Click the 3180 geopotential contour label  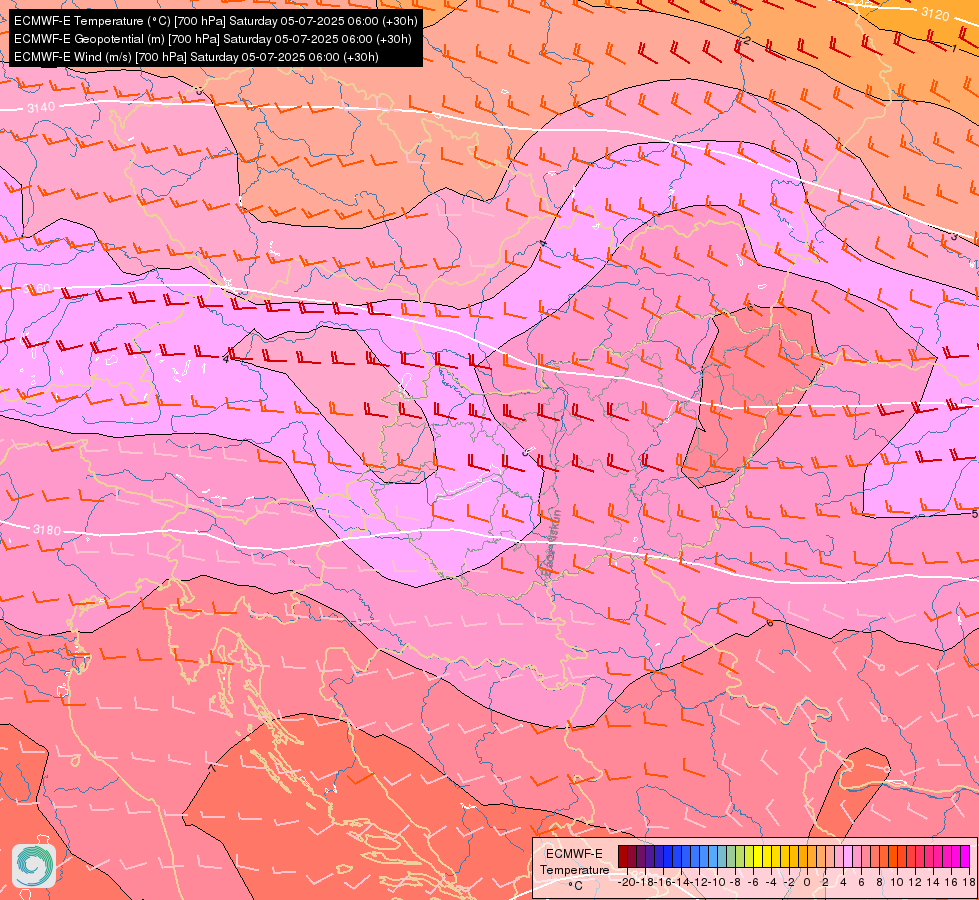[47, 530]
